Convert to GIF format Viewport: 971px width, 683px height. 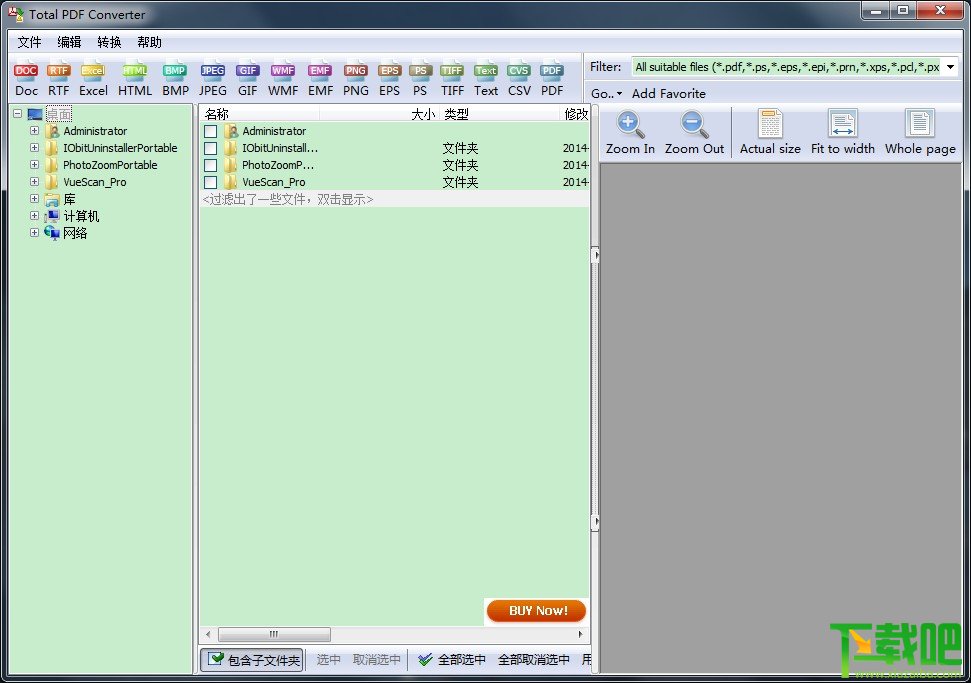click(247, 80)
